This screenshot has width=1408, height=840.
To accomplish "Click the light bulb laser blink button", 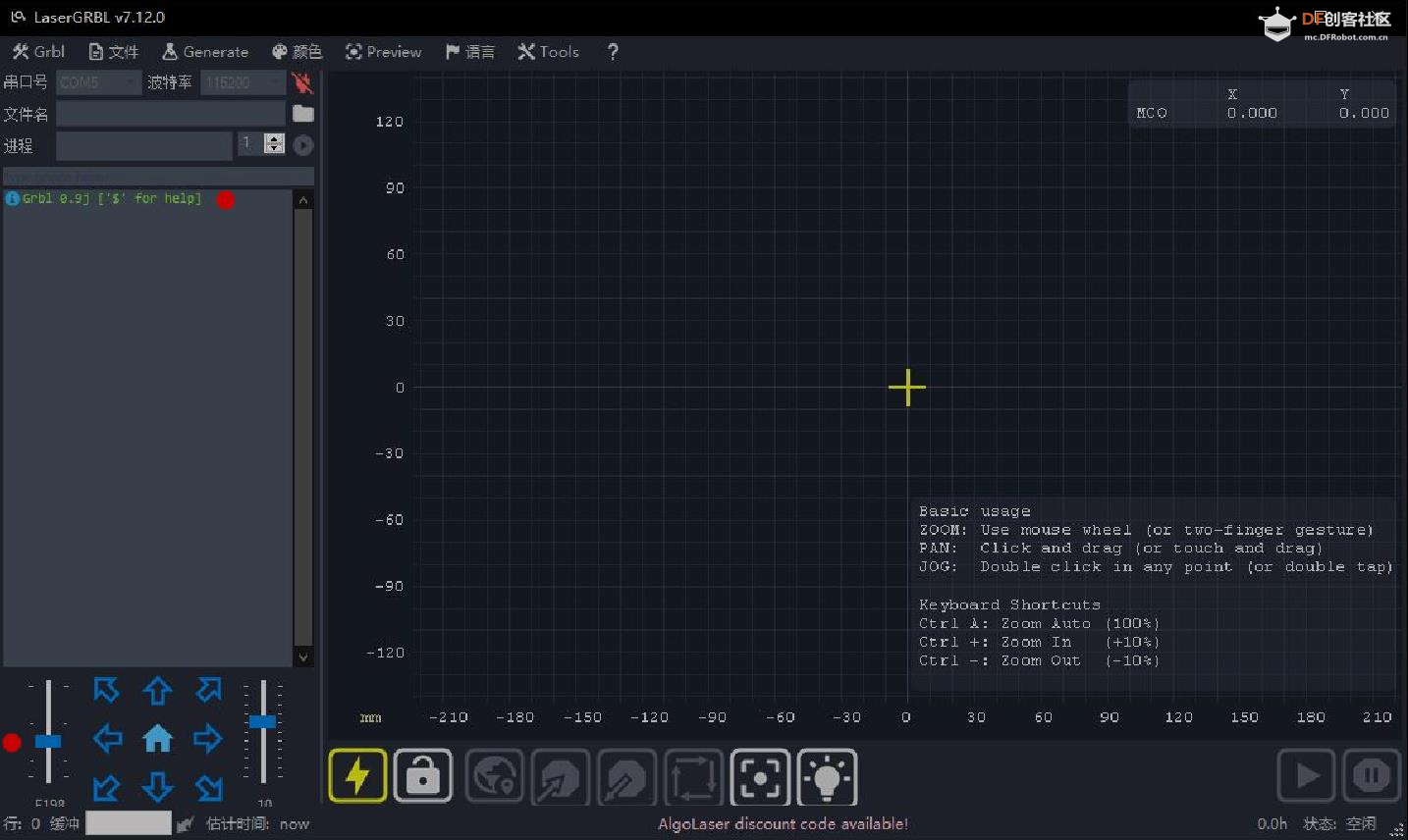I will (x=827, y=777).
